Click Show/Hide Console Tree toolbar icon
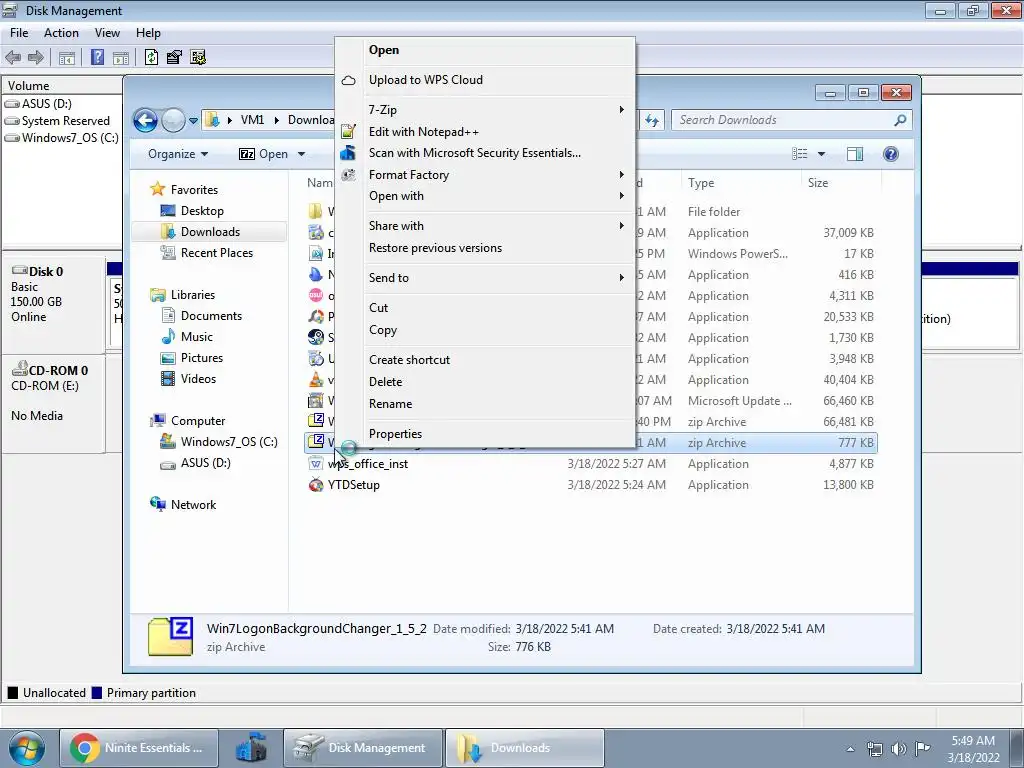 tap(67, 57)
